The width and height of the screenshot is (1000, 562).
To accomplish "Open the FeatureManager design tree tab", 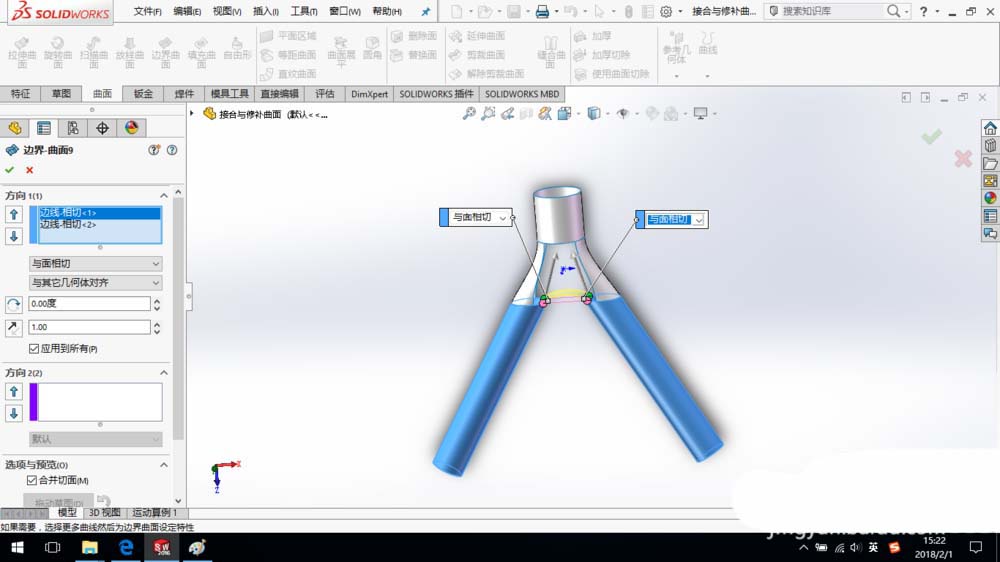I will point(15,128).
